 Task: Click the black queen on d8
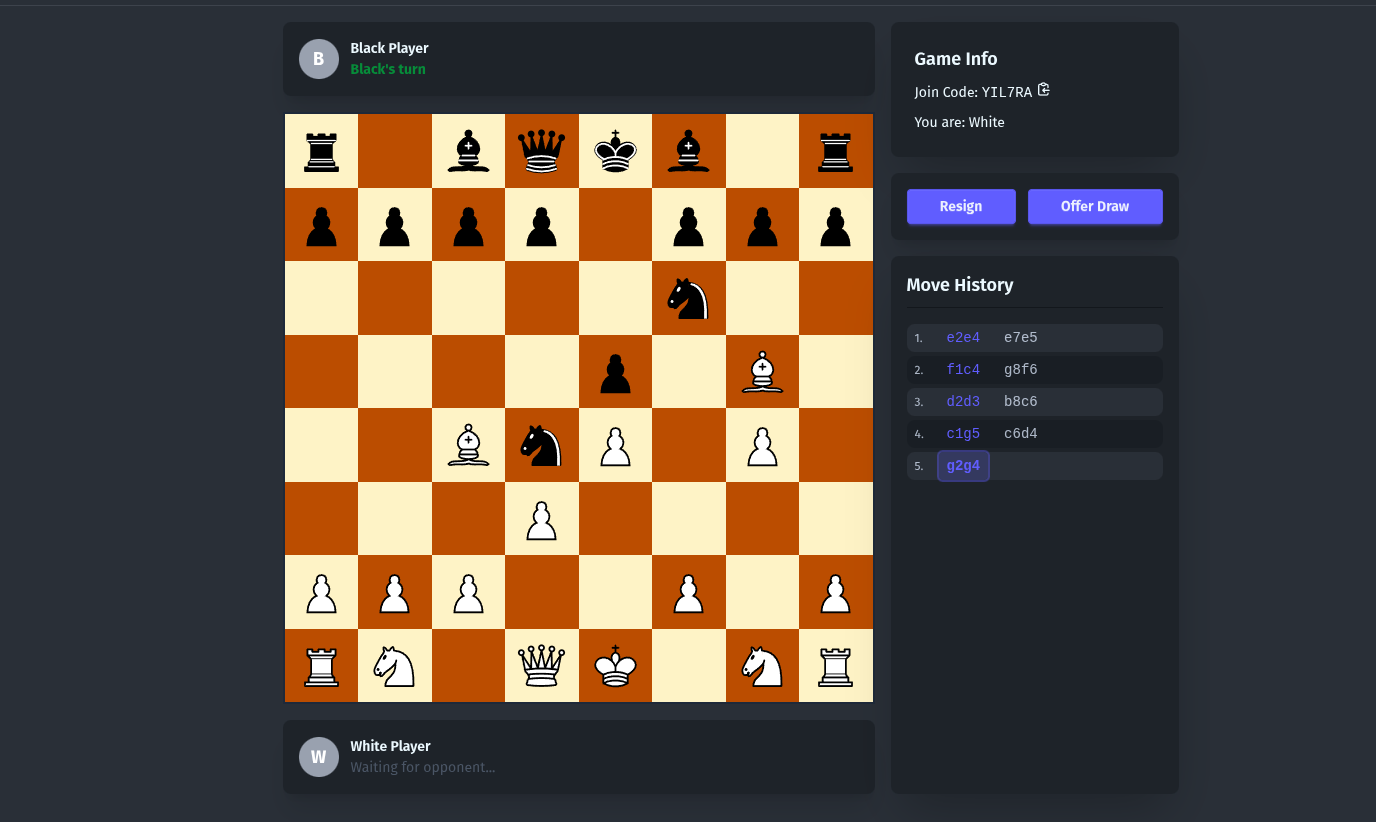[x=542, y=150]
